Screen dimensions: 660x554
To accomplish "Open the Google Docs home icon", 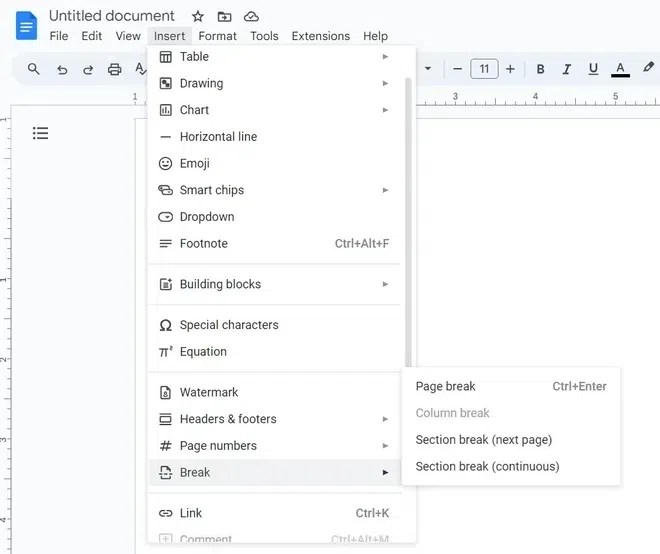I will click(26, 26).
